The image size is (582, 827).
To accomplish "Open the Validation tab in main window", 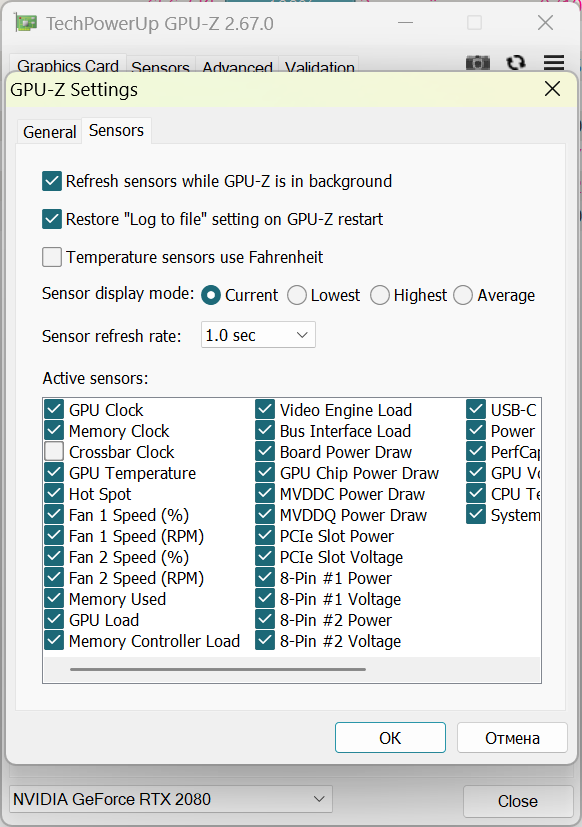I will 319,66.
